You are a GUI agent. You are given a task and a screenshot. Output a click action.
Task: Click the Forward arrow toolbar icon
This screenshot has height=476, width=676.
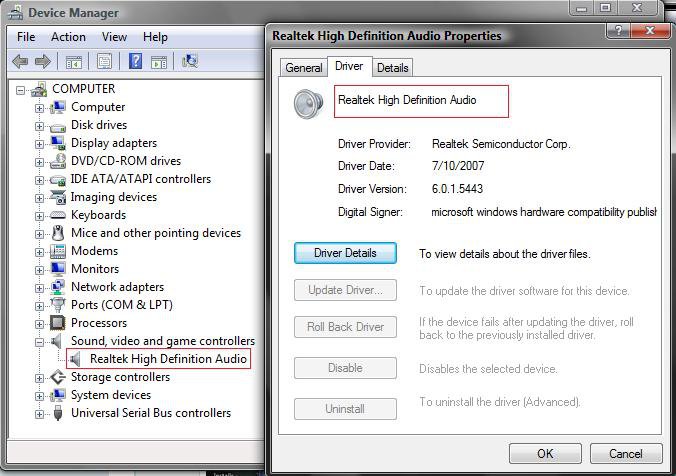tap(43, 62)
